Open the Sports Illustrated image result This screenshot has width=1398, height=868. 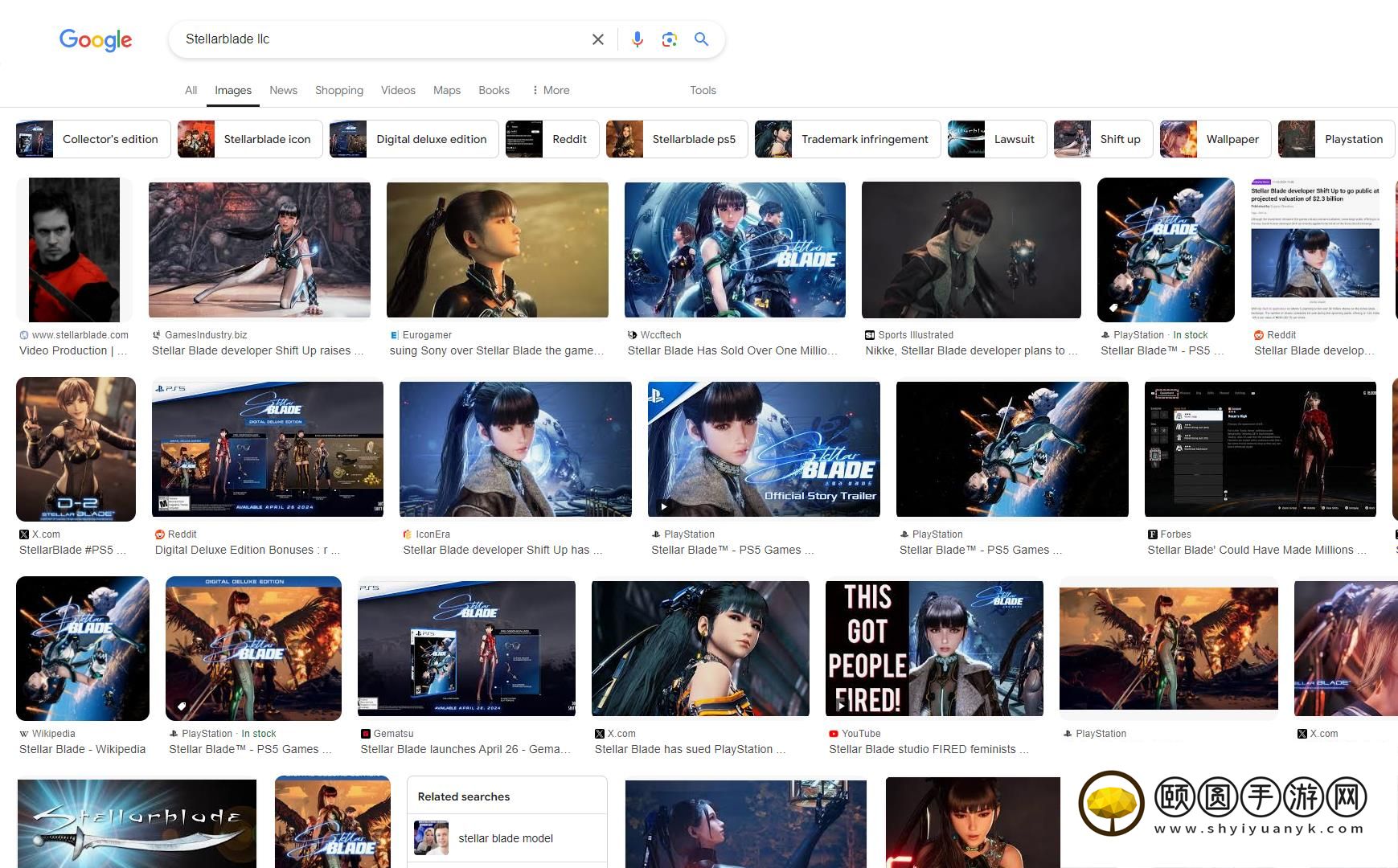[x=971, y=250]
